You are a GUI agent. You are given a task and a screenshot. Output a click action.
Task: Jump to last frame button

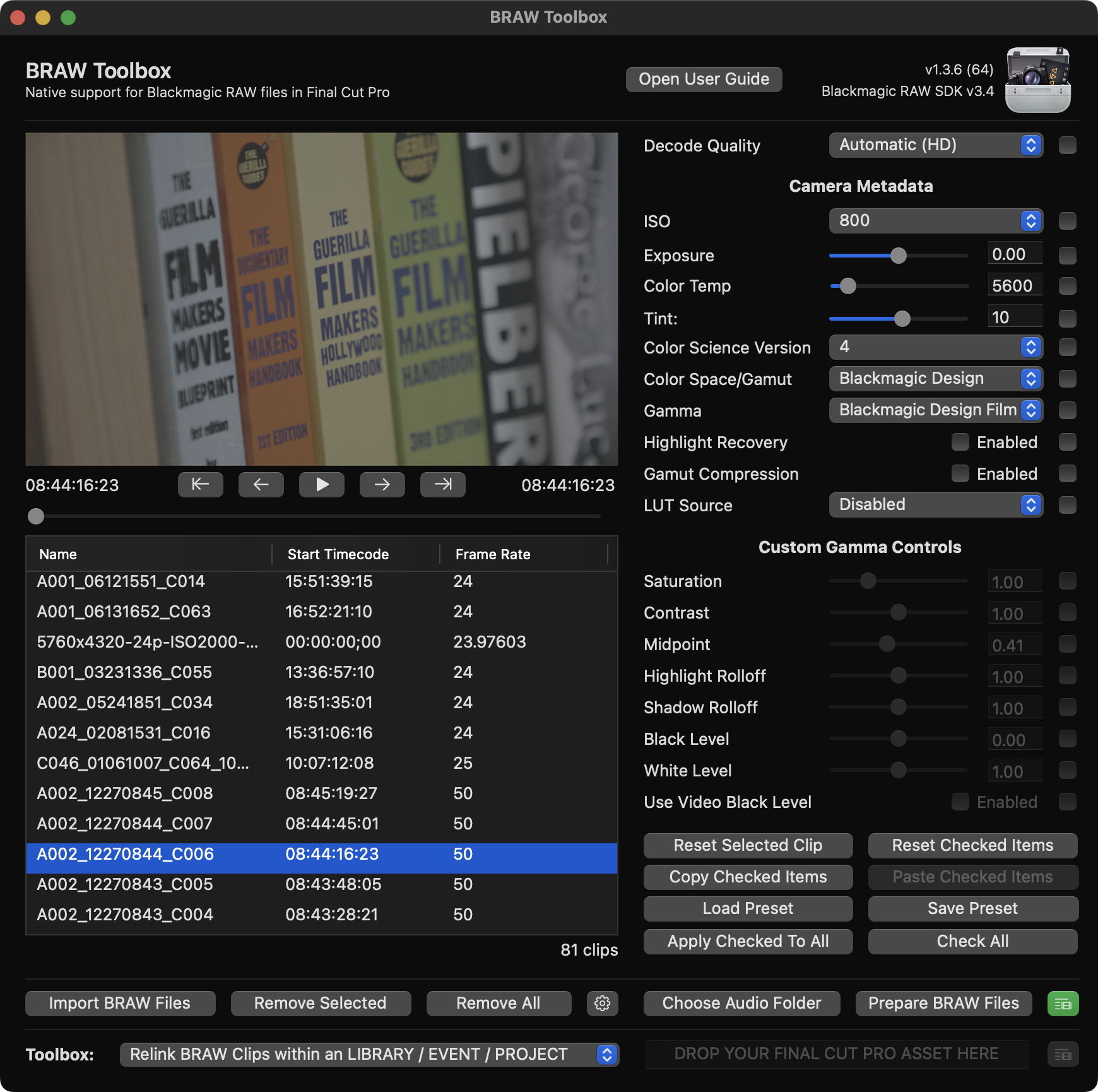(x=442, y=484)
